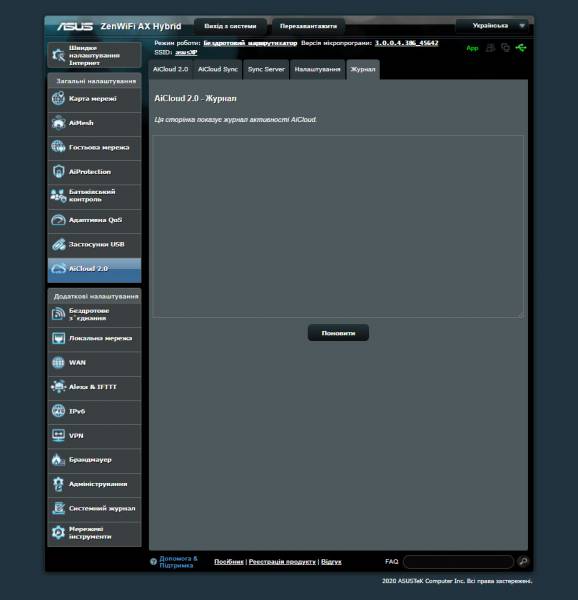Screen dimensions: 578x600
Task: Click the USB Applications icon
Action: [x=58, y=244]
